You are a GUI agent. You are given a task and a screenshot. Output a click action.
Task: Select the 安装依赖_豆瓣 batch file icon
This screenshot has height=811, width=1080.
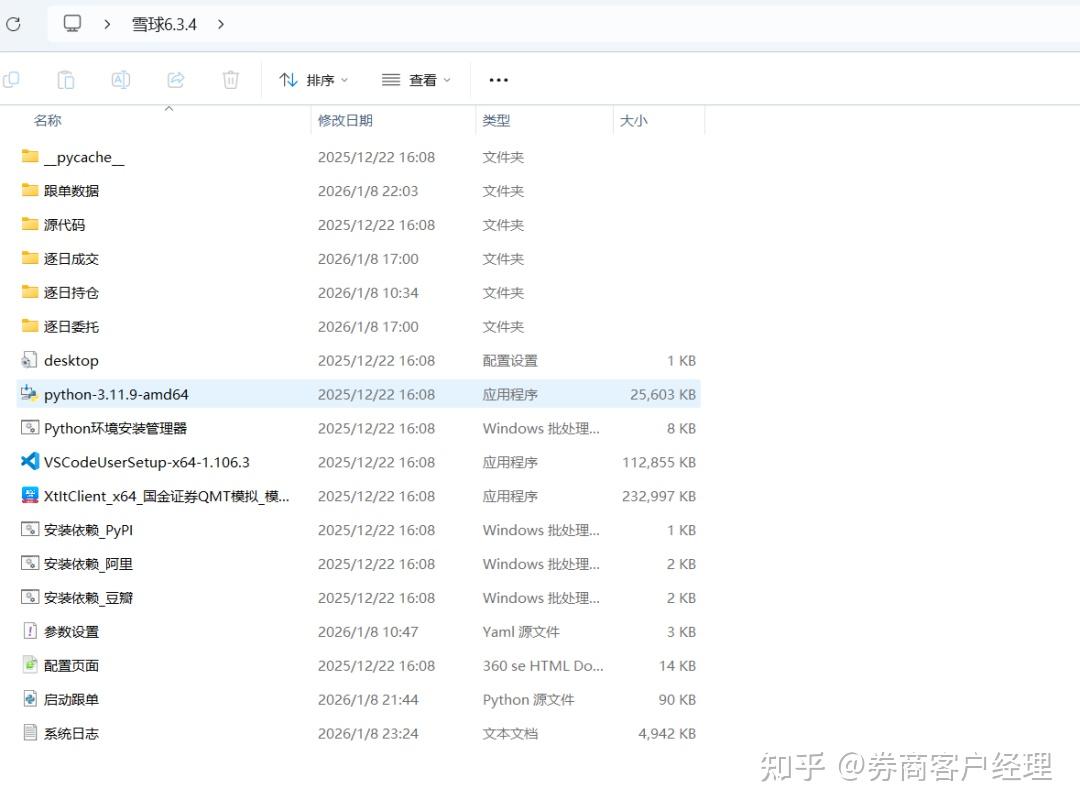[30, 597]
